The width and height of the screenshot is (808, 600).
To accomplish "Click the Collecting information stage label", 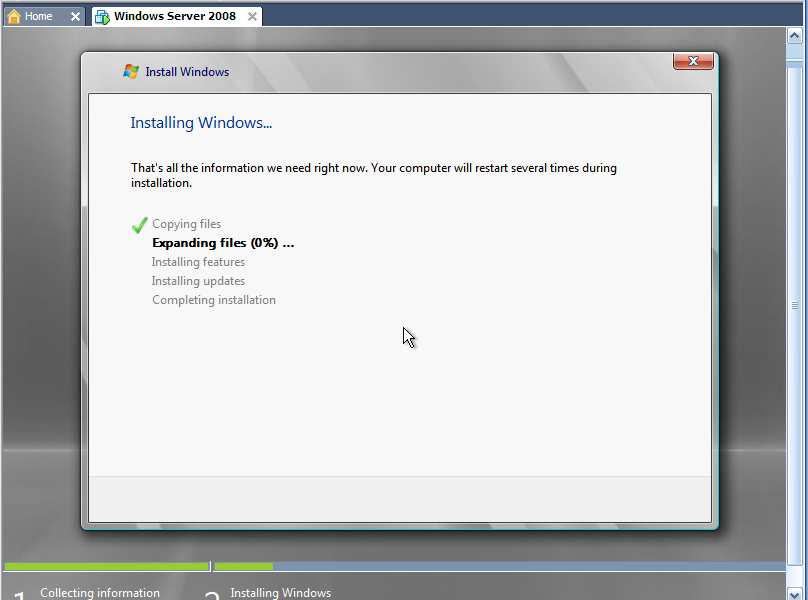I will (100, 593).
